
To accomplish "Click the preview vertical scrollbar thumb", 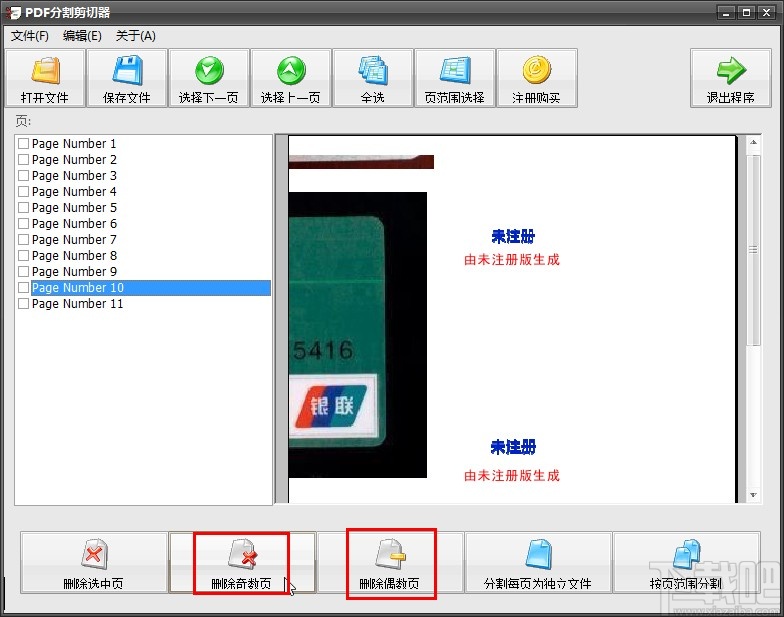I will (x=754, y=250).
